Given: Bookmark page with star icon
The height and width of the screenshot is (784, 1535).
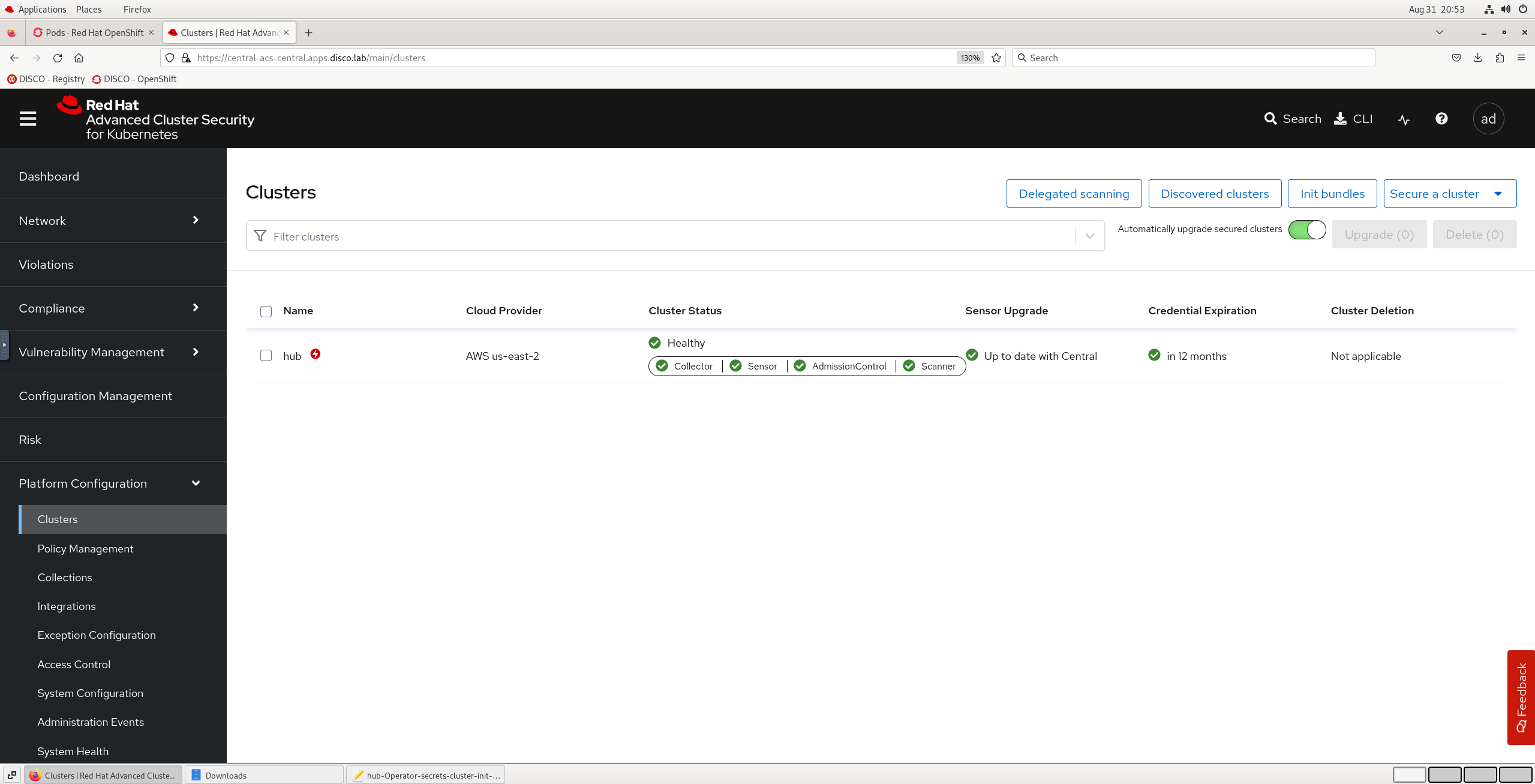Looking at the screenshot, I should coord(996,58).
